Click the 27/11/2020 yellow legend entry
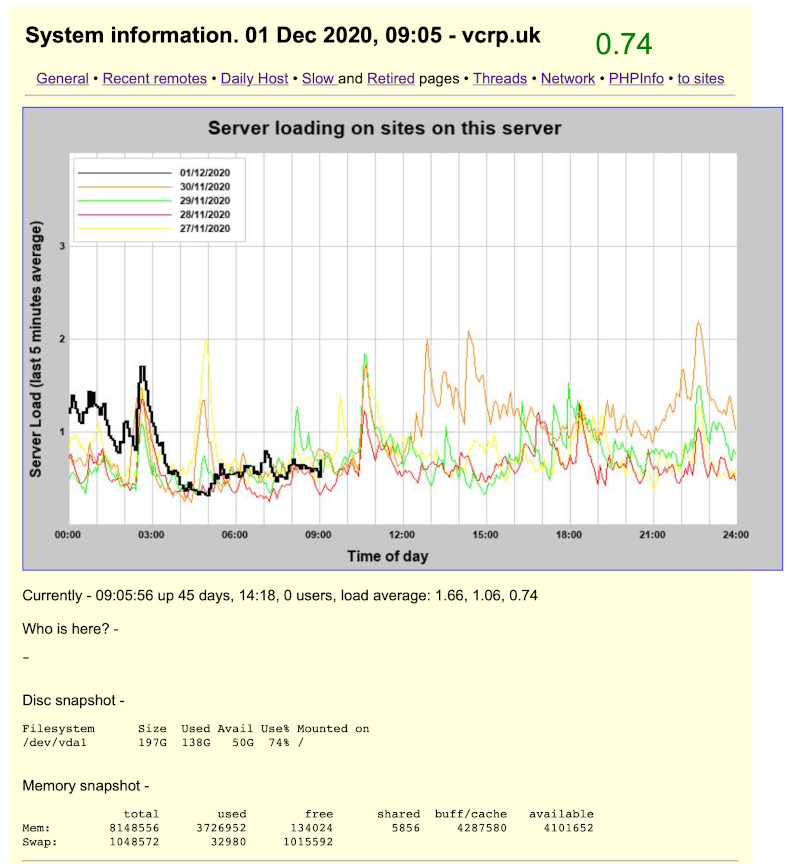 coord(205,229)
